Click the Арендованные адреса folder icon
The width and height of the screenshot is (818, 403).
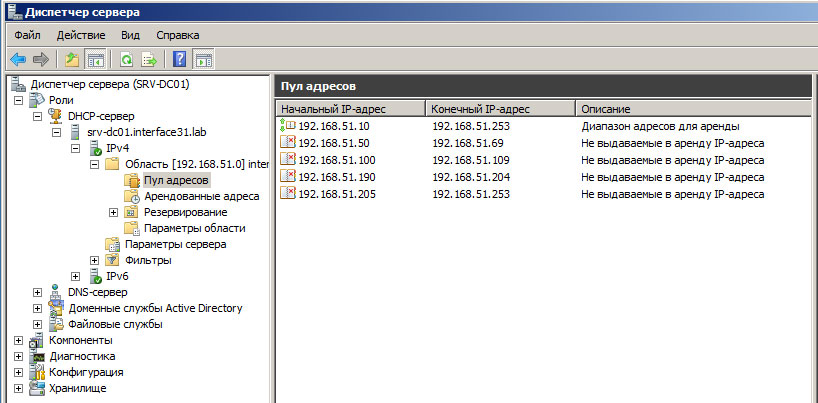(131, 196)
